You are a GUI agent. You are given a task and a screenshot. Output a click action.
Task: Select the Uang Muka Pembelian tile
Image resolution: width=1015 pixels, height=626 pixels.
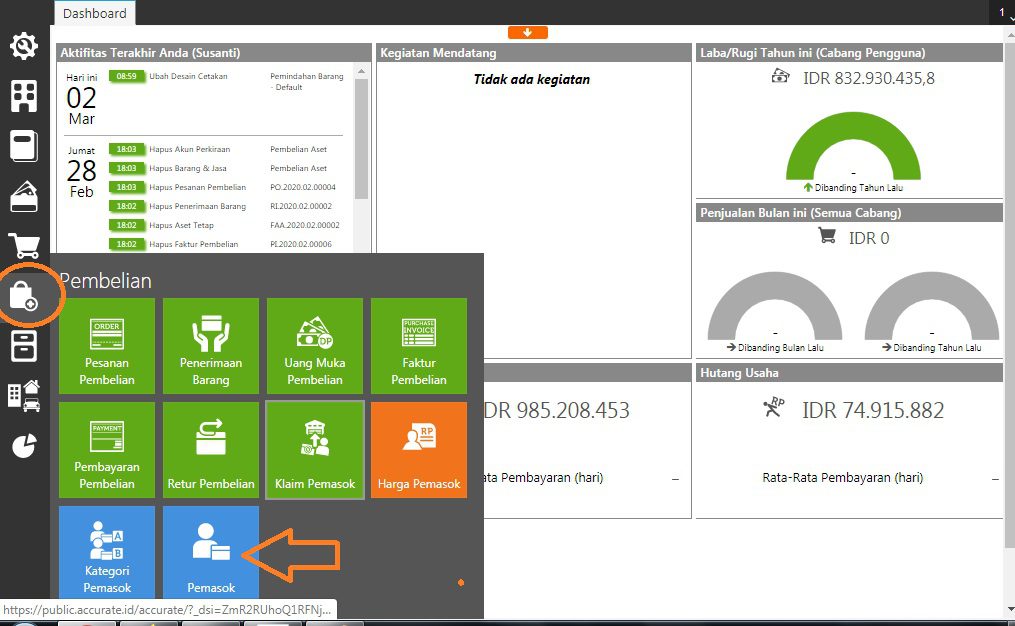tap(315, 345)
